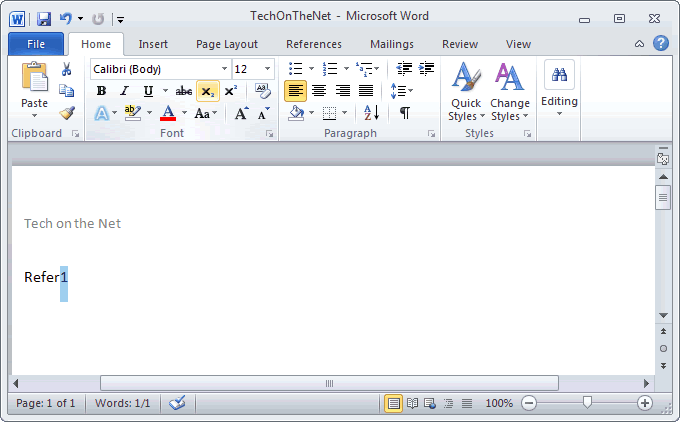Minimize the ribbon with the caret
680x422 pixels.
639,44
